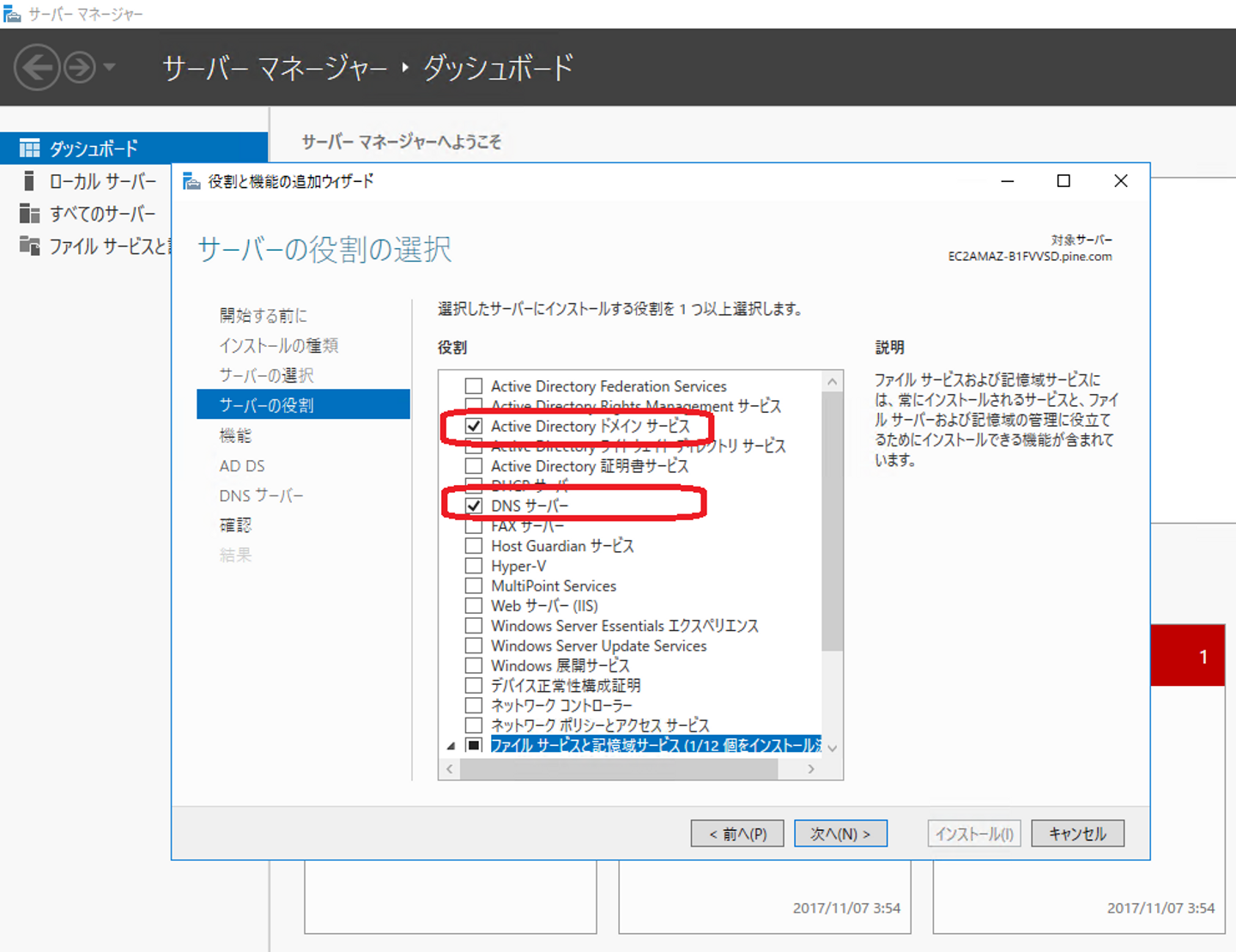
Task: Go to インストールの種類 wizard step
Action: (279, 345)
